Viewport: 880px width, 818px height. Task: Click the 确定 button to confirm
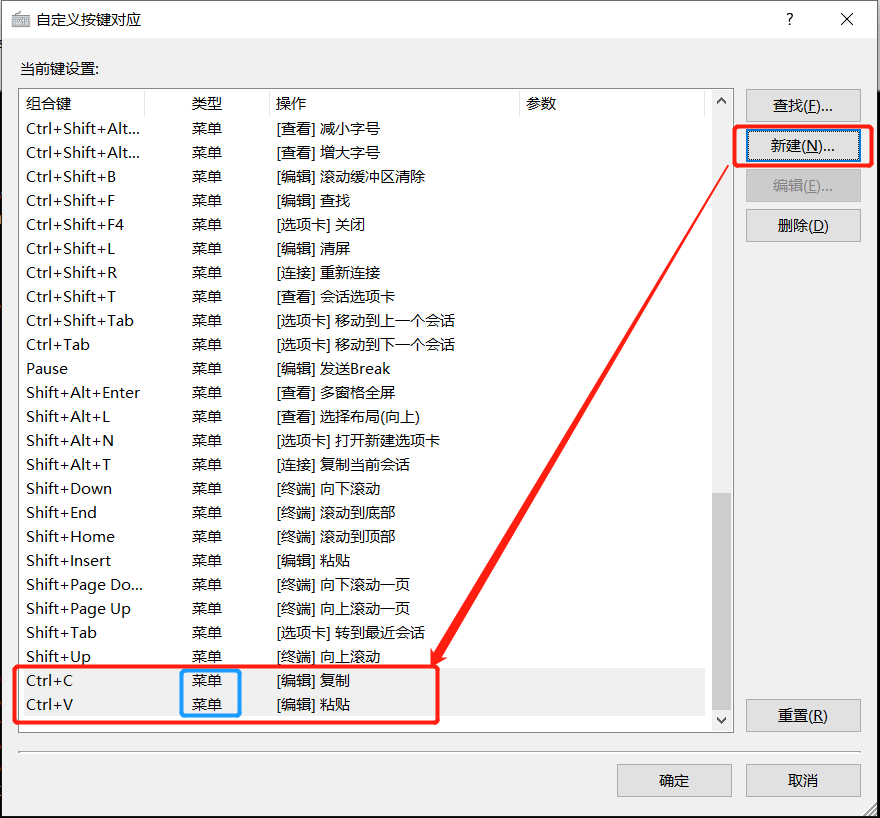tap(674, 780)
